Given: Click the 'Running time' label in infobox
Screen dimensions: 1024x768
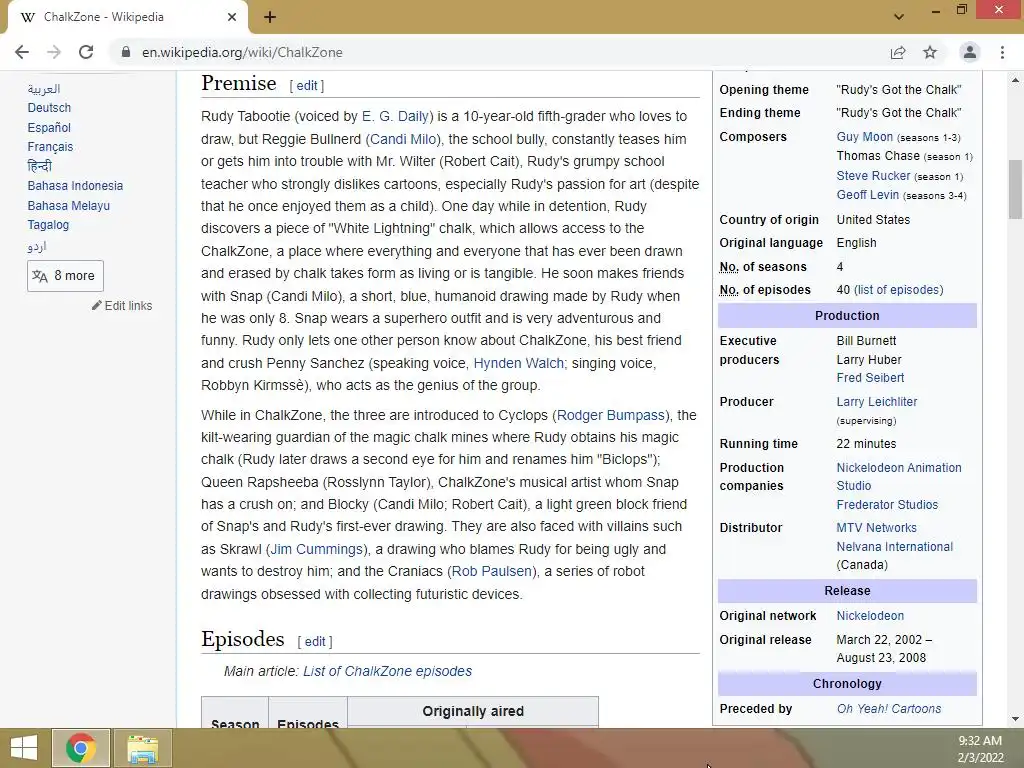Looking at the screenshot, I should click(759, 443).
